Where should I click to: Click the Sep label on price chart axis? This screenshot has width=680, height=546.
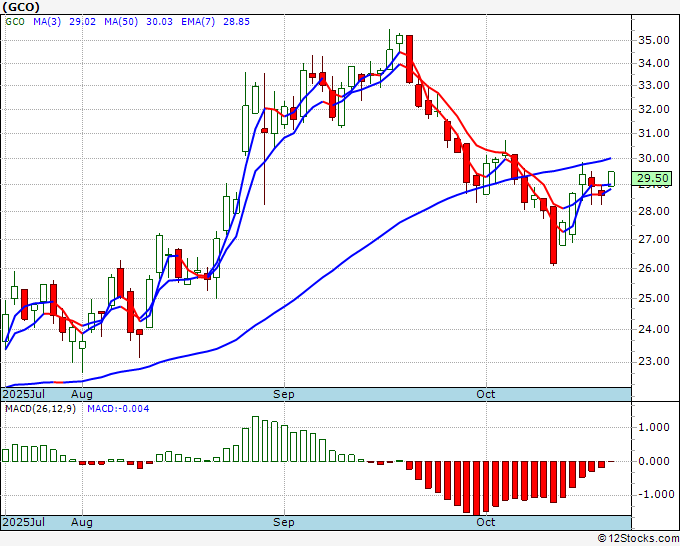point(284,394)
